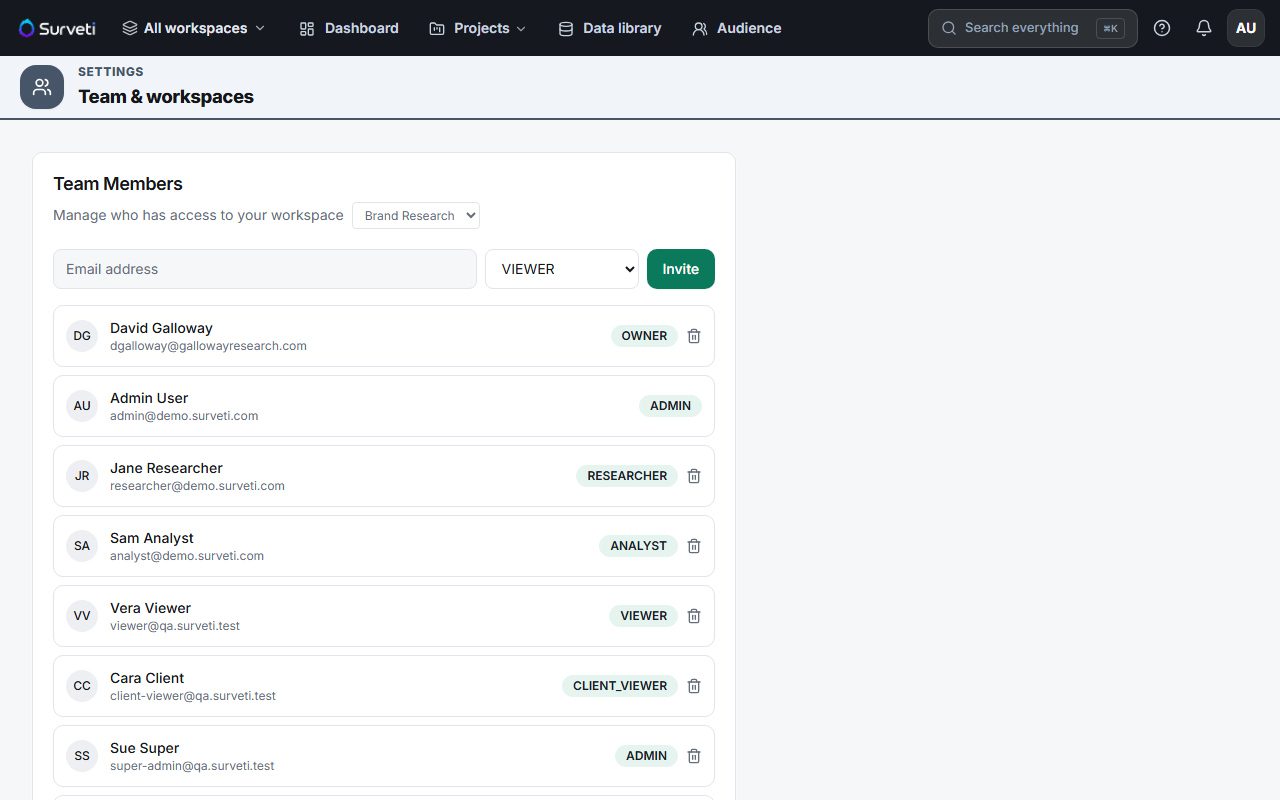Click the name Sue Super

[145, 748]
